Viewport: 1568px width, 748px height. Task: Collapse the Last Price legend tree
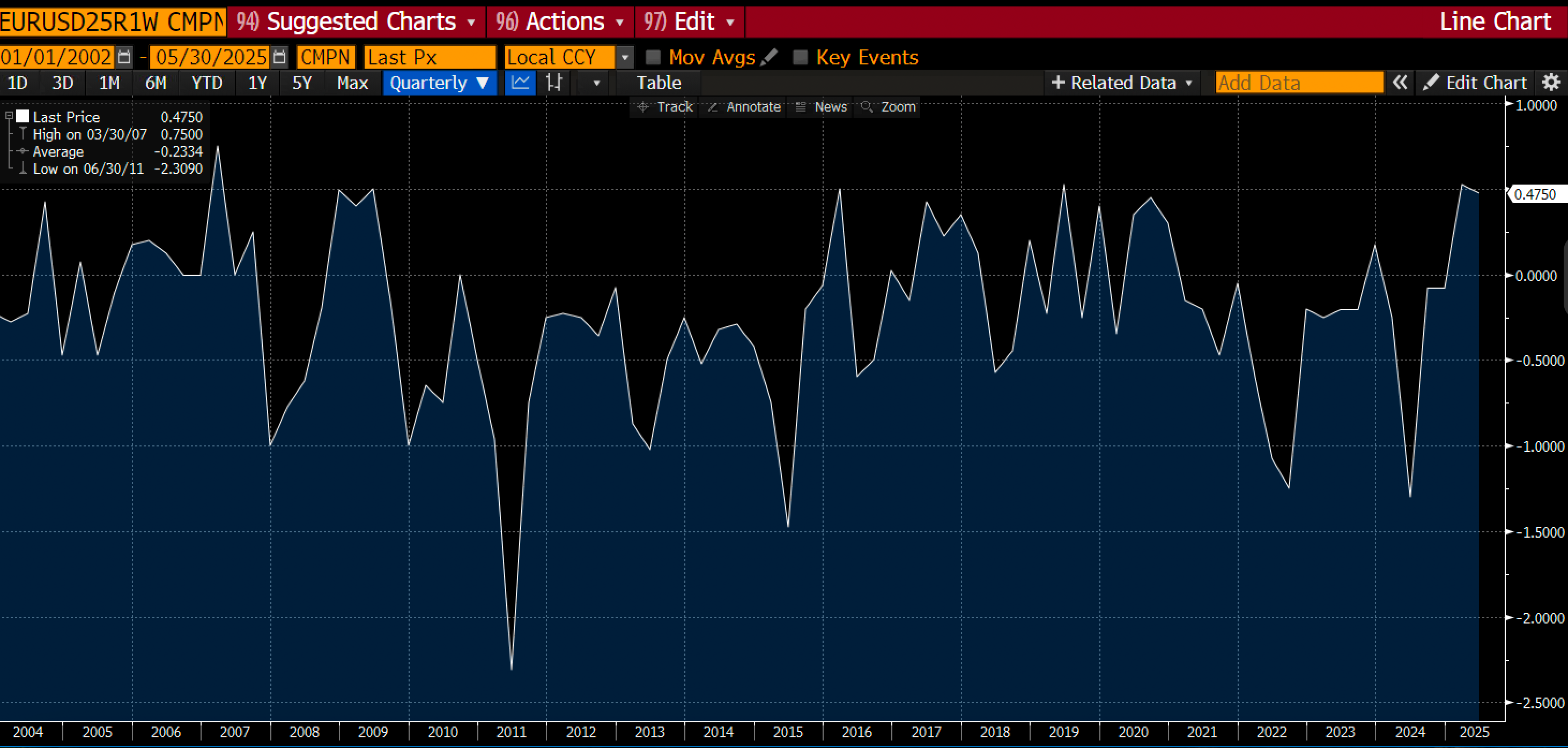click(x=9, y=115)
